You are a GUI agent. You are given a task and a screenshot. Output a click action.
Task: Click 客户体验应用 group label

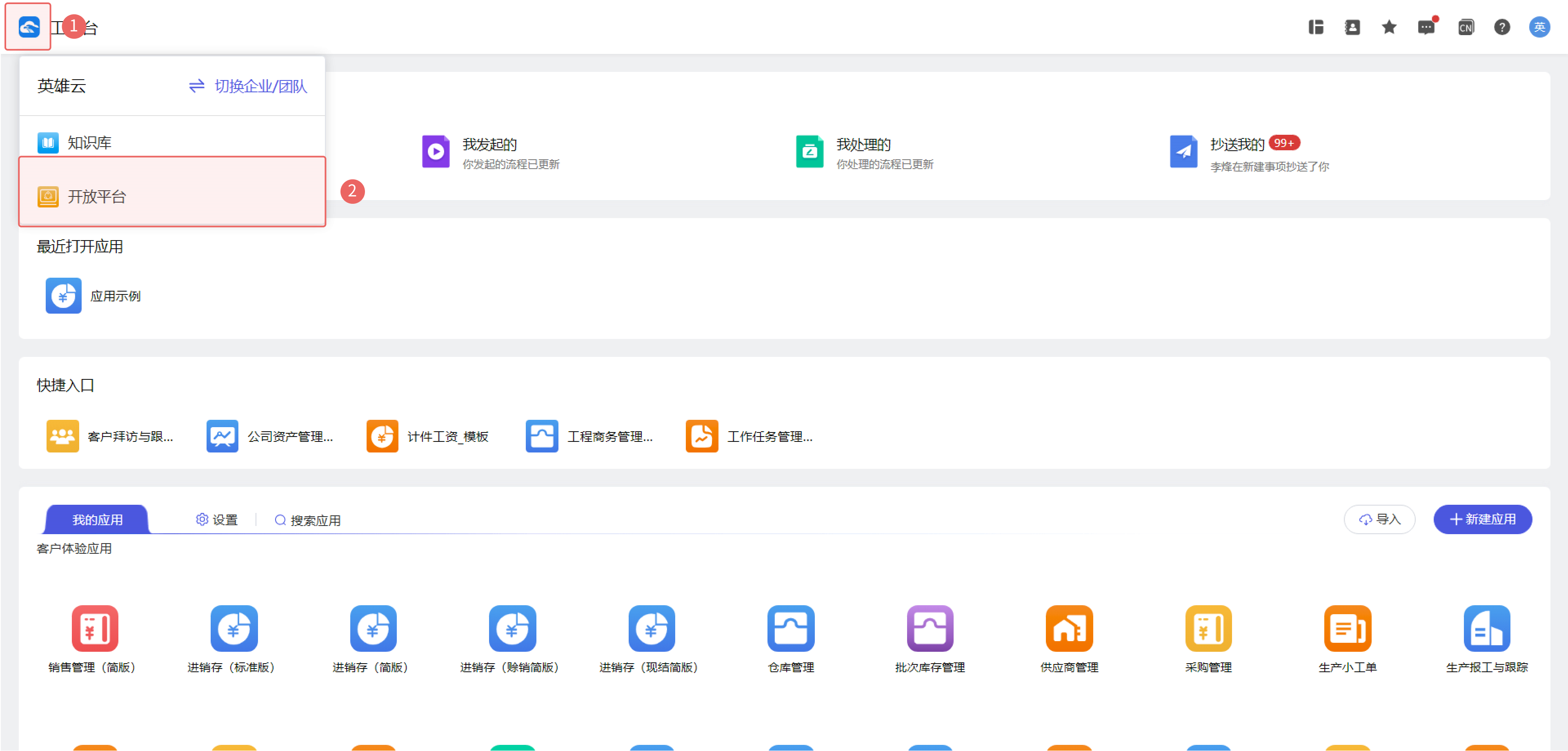coord(74,548)
